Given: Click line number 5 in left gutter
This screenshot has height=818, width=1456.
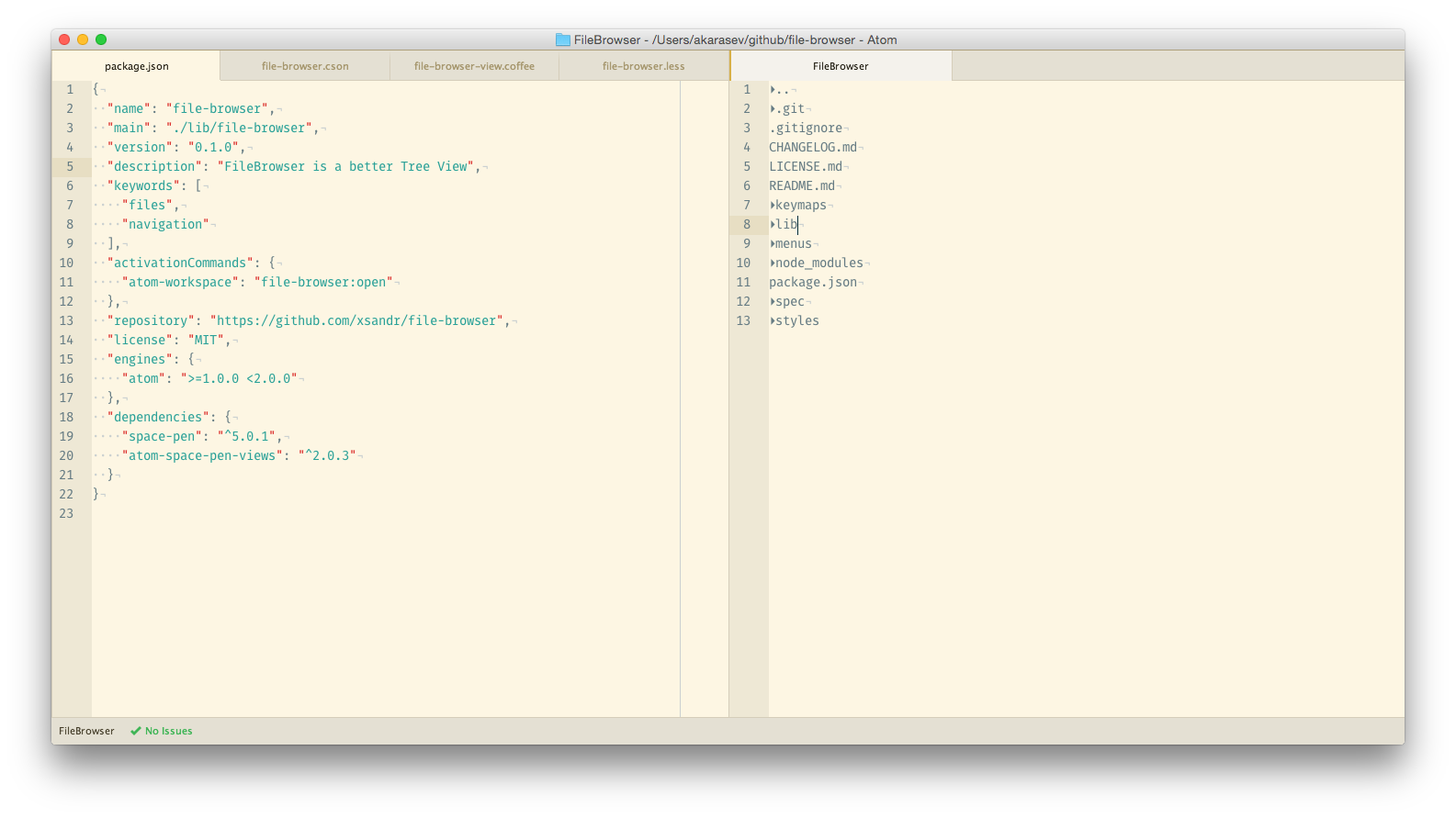Looking at the screenshot, I should [70, 166].
